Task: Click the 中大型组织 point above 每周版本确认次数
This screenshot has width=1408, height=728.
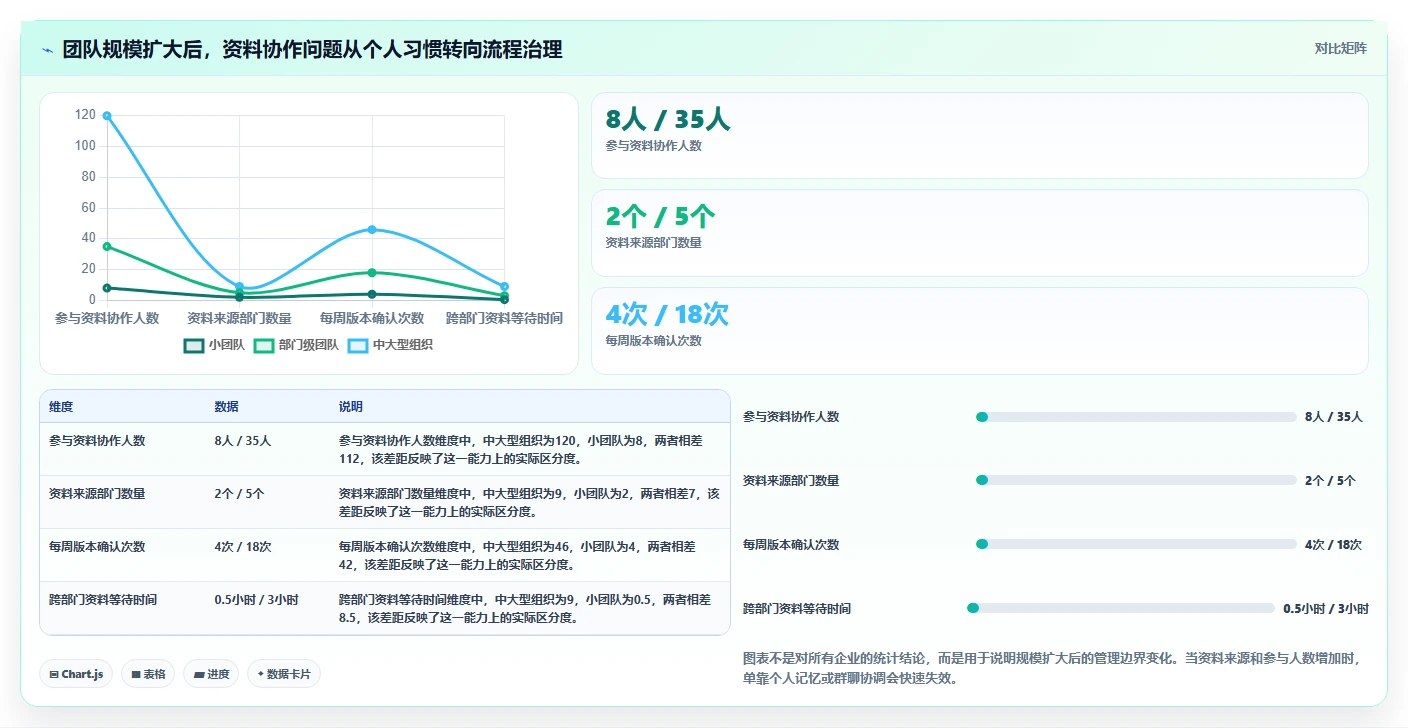Action: 372,229
